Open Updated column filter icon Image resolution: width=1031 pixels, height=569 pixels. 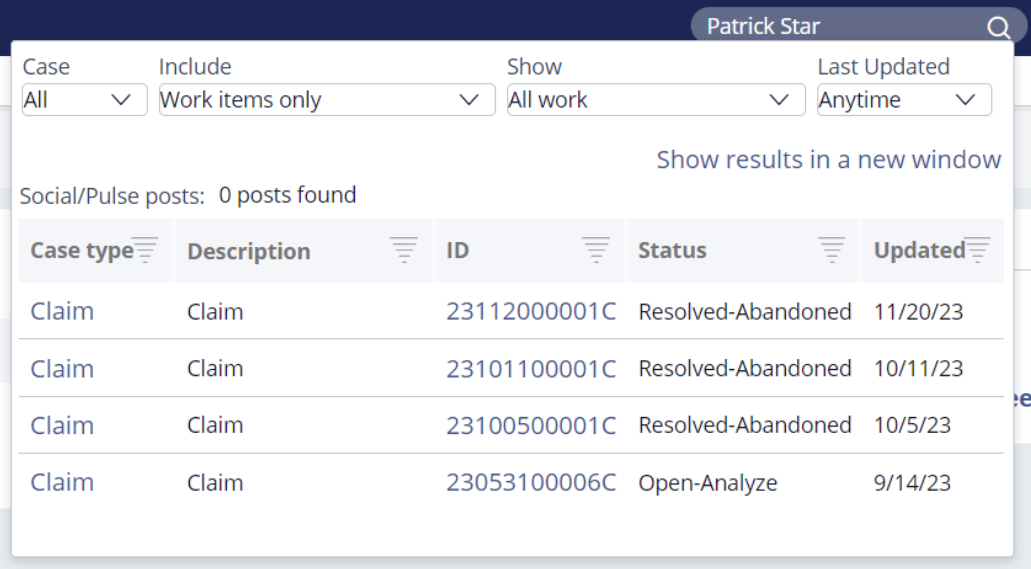point(977,250)
